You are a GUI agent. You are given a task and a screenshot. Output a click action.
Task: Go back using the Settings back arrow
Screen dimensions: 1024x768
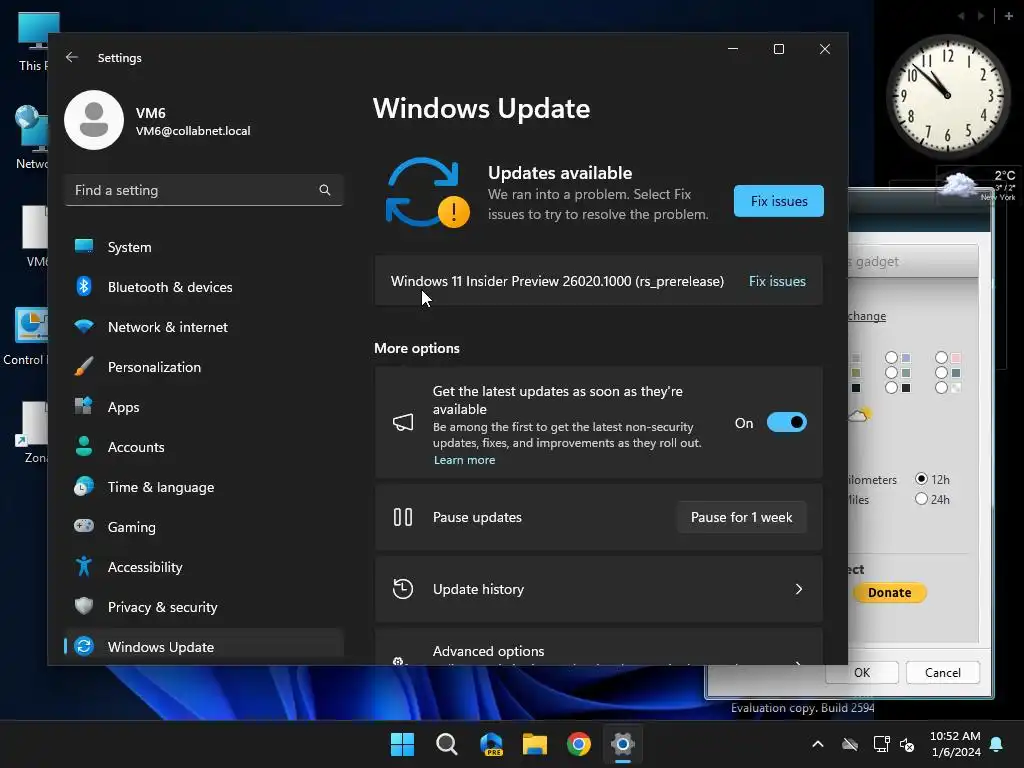72,57
